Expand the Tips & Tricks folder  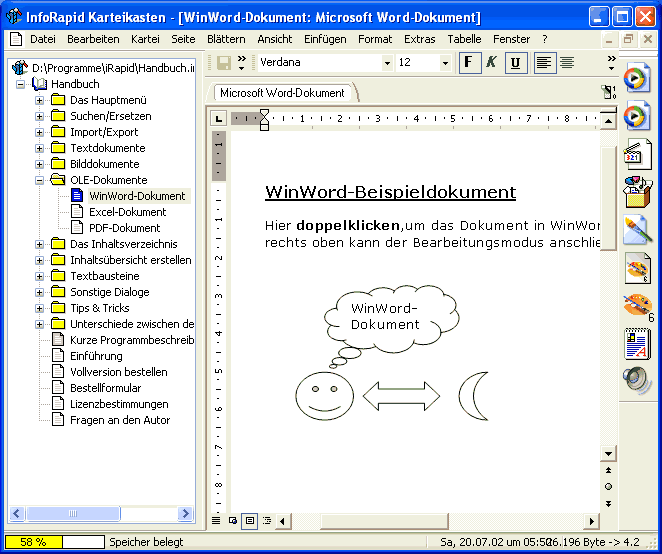[x=39, y=309]
